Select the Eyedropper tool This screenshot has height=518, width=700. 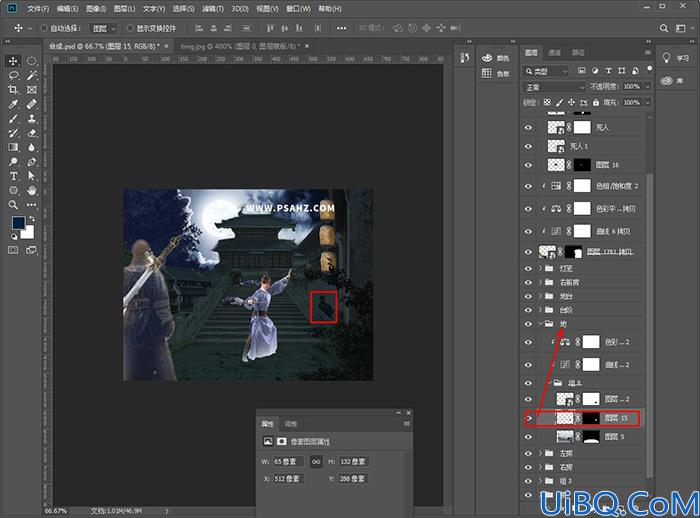(x=13, y=104)
